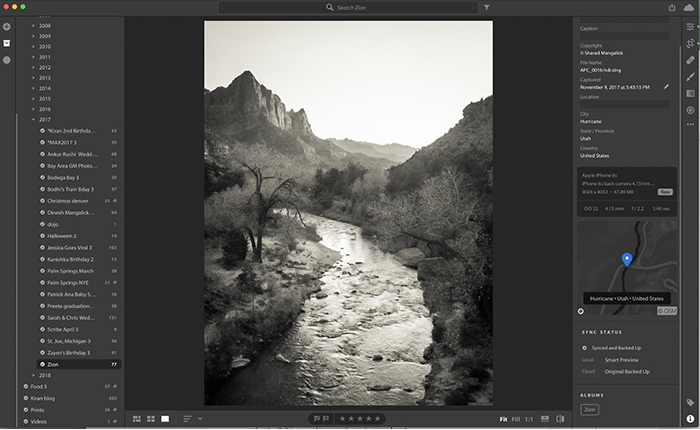Click the Zion river photo

[349, 213]
